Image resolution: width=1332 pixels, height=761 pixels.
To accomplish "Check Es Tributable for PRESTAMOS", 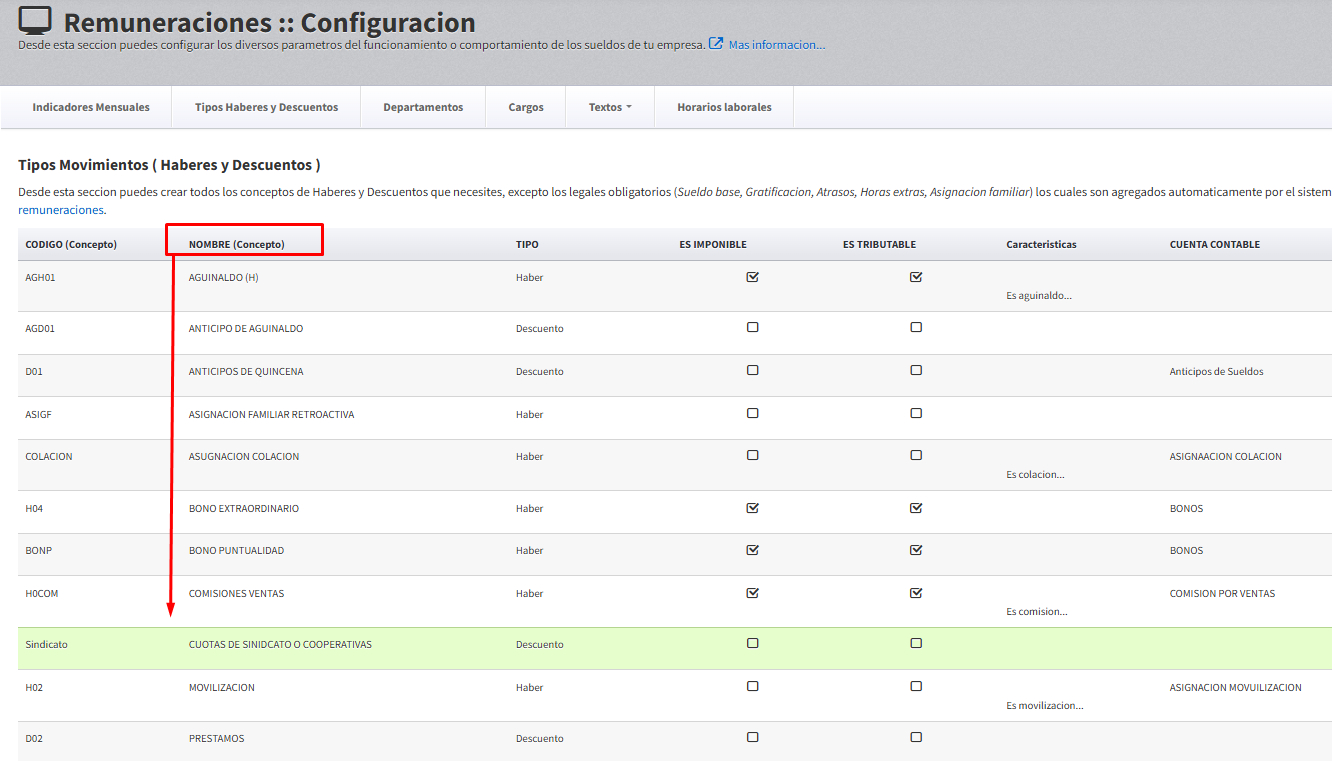I will 916,737.
